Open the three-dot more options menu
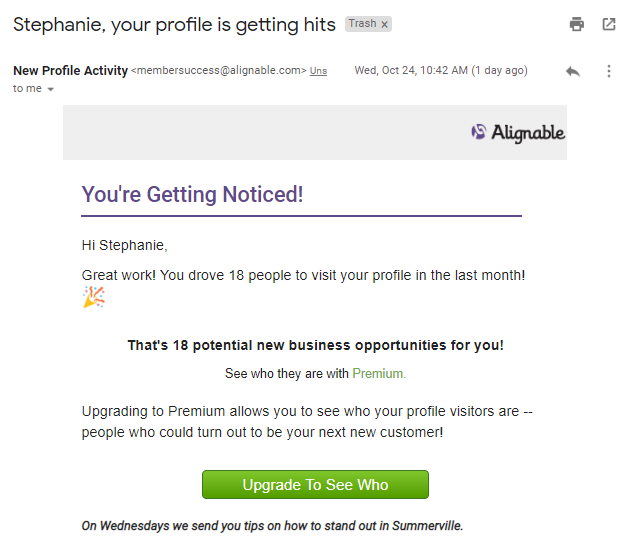 [609, 71]
